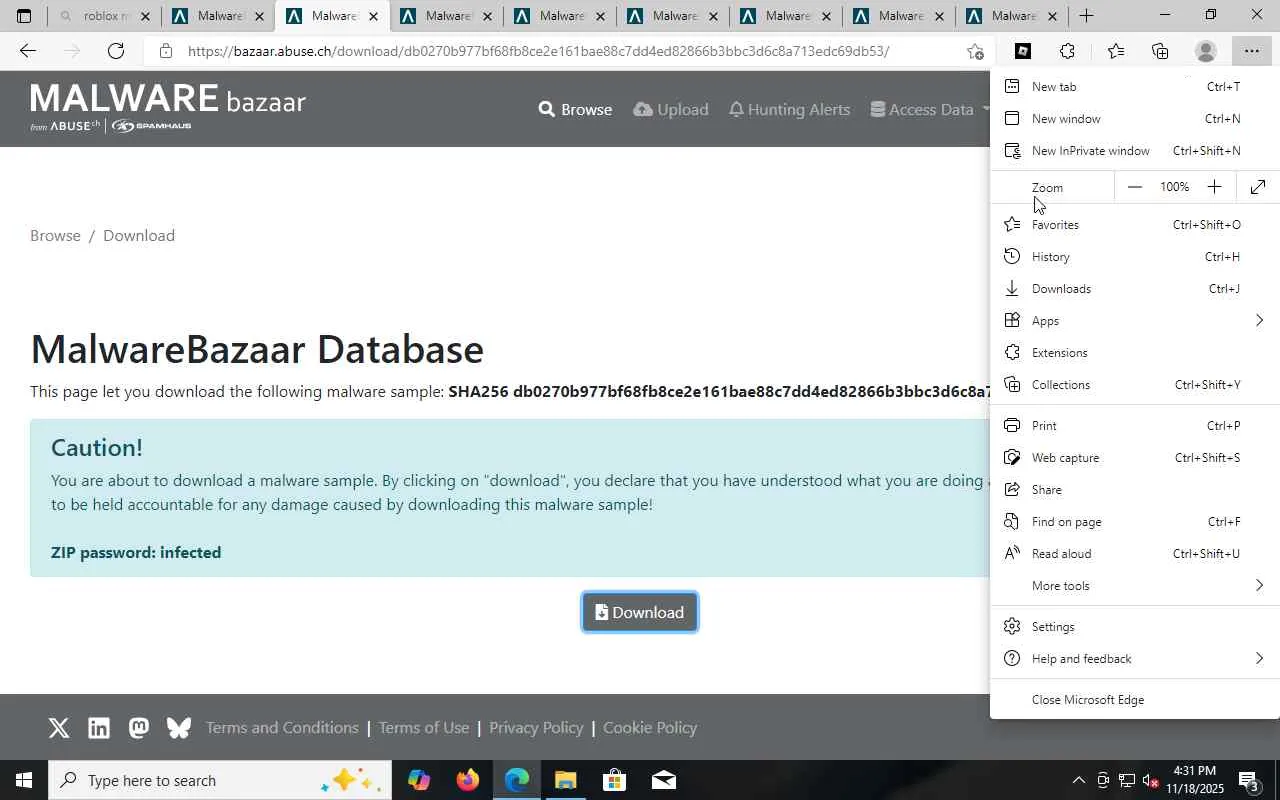Screen dimensions: 1280x800
Task: Choose Print from the menu
Action: (1135, 426)
